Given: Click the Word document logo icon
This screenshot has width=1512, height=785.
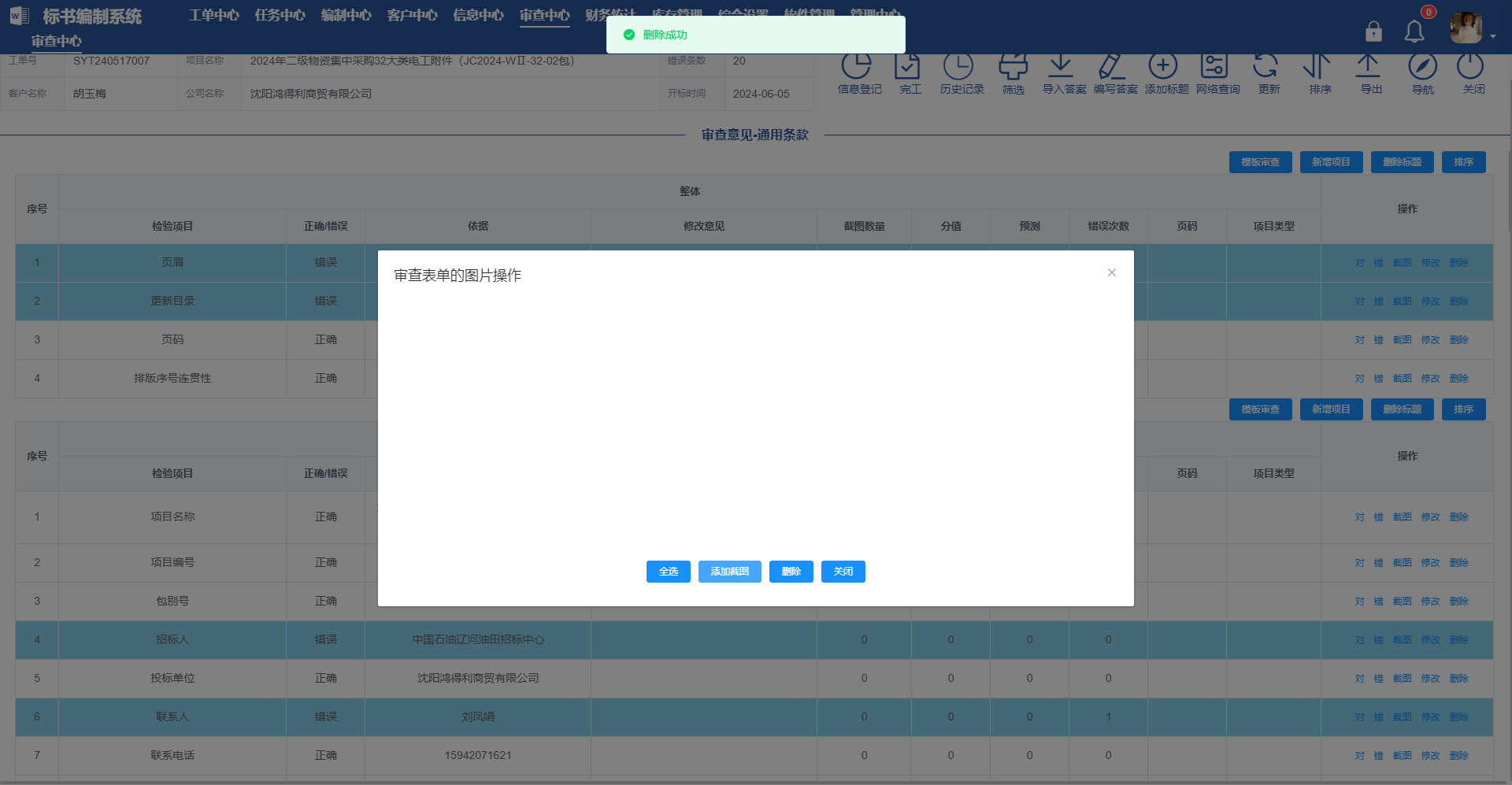Looking at the screenshot, I should click(19, 16).
